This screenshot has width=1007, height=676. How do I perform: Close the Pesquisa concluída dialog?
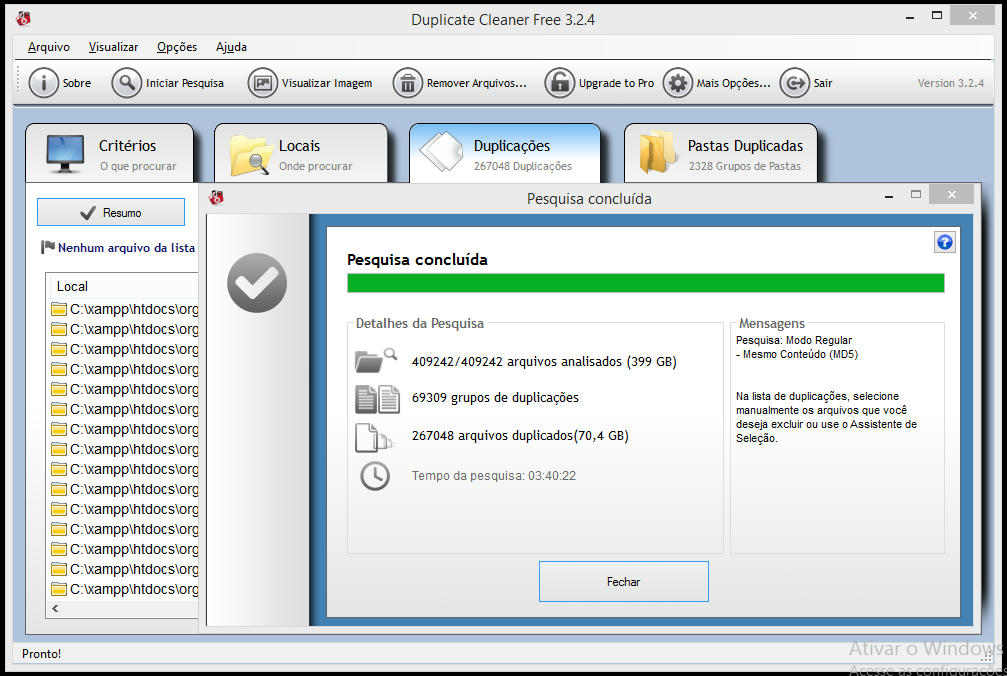pos(952,195)
